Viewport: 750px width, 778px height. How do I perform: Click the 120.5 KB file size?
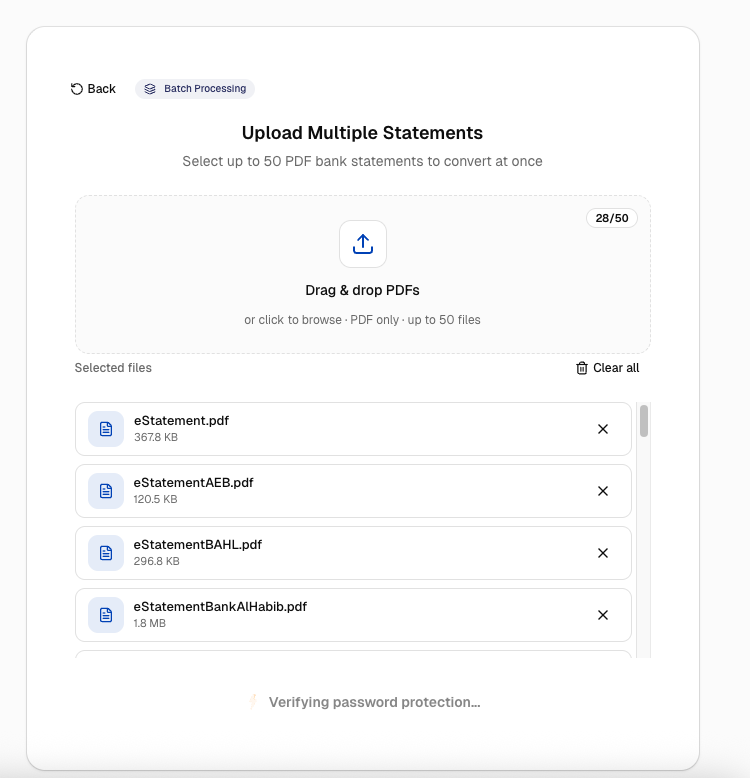[155, 500]
